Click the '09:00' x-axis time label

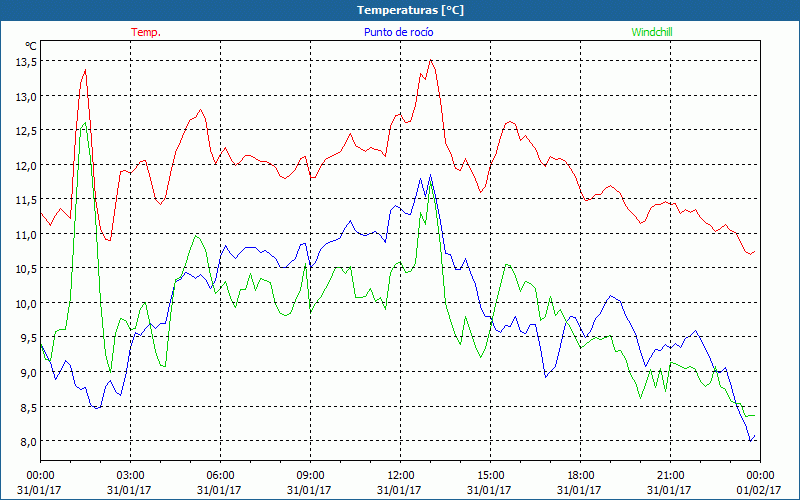coord(310,475)
